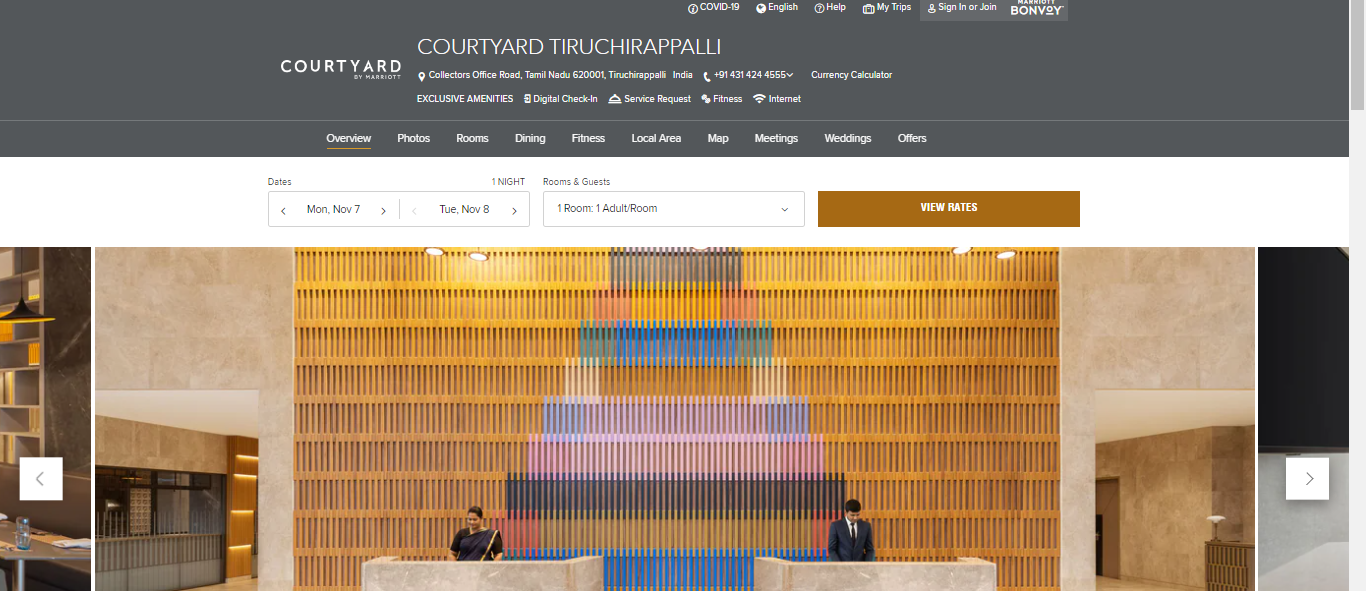Open the Fitness navigation tab
Image resolution: width=1366 pixels, height=591 pixels.
click(x=588, y=138)
